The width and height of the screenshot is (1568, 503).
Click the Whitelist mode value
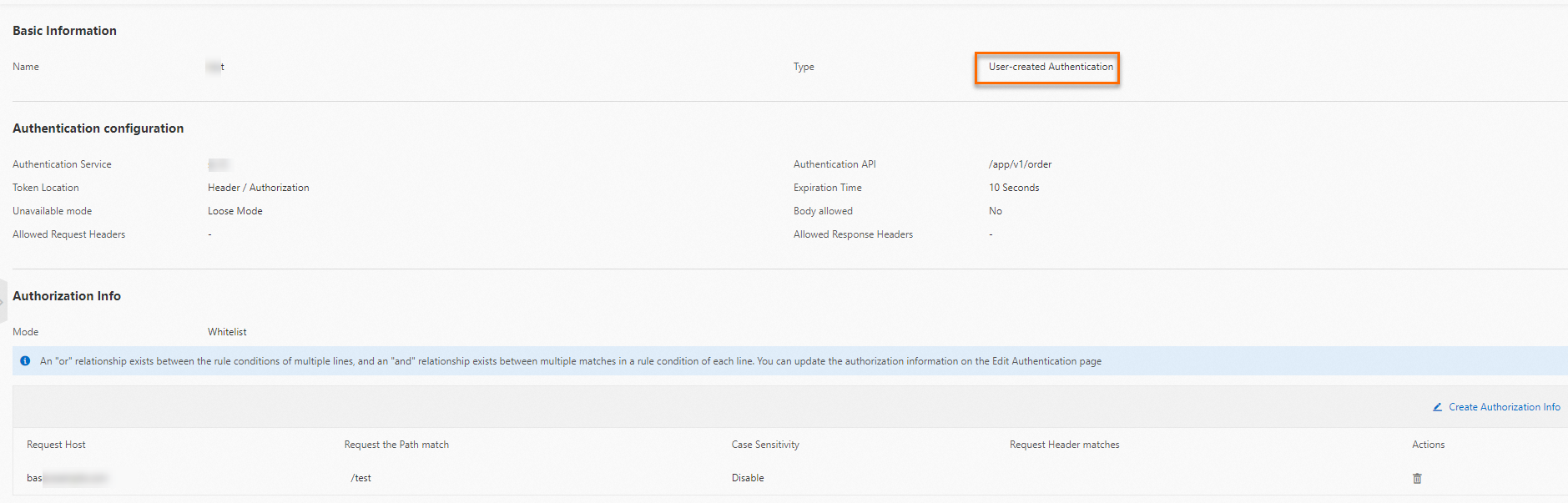click(227, 332)
